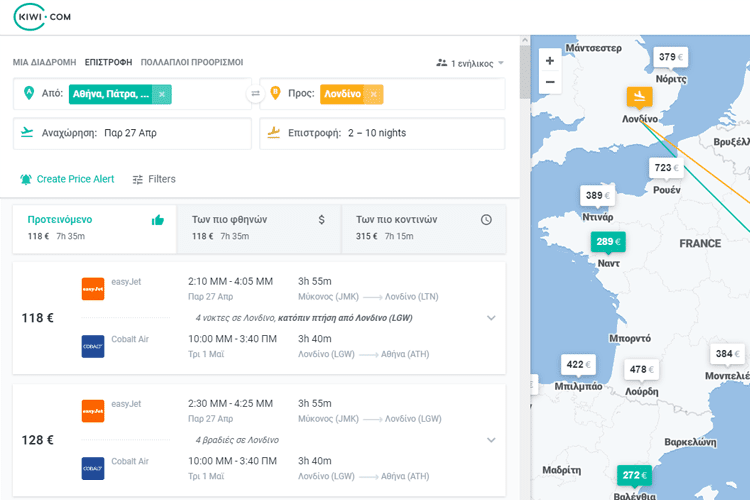The height and width of the screenshot is (500, 750).
Task: Select the 478 € Λούρδη map price
Action: pyautogui.click(x=641, y=369)
